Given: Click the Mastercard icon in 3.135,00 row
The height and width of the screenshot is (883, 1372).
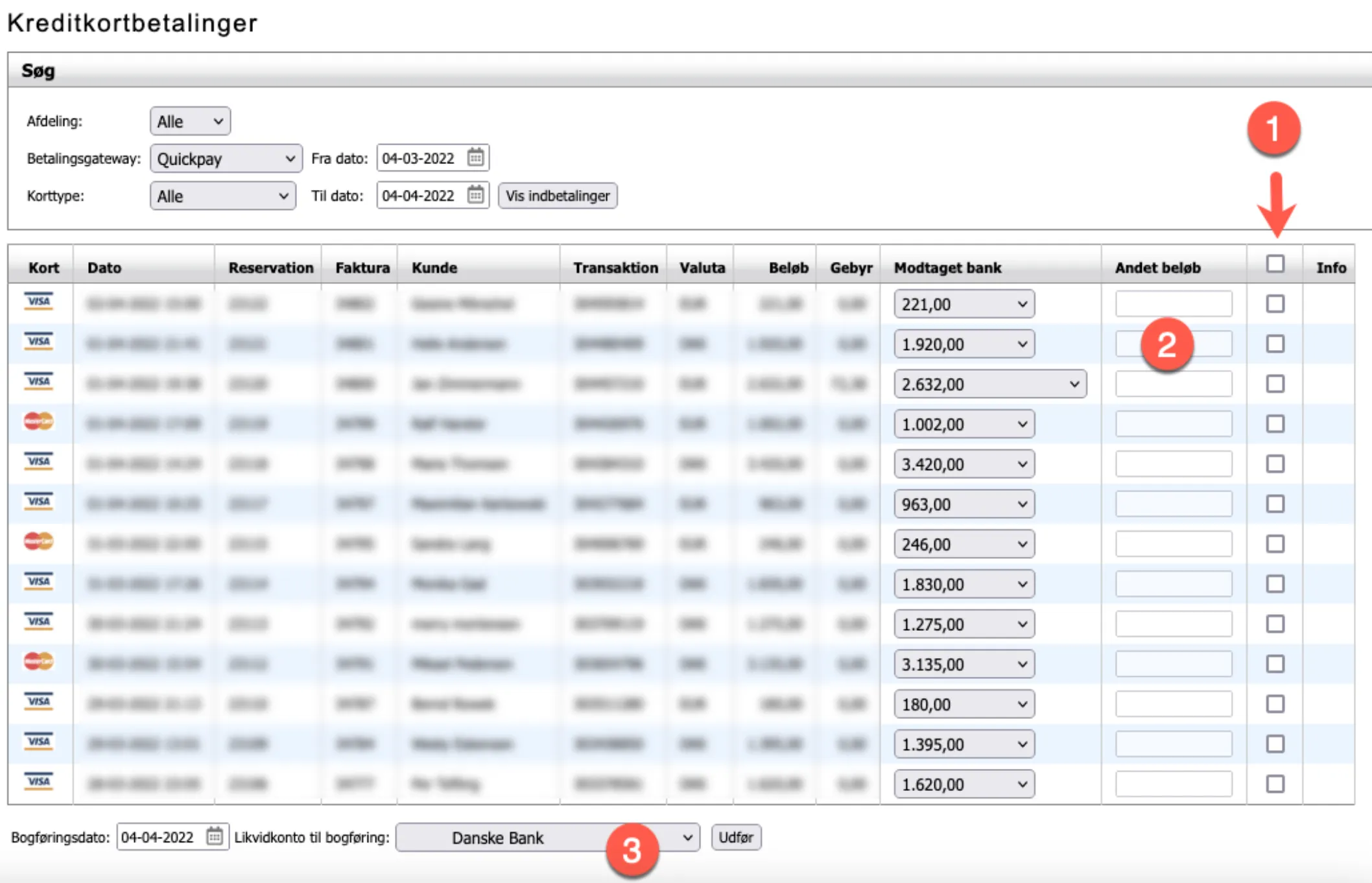Looking at the screenshot, I should pos(39,662).
